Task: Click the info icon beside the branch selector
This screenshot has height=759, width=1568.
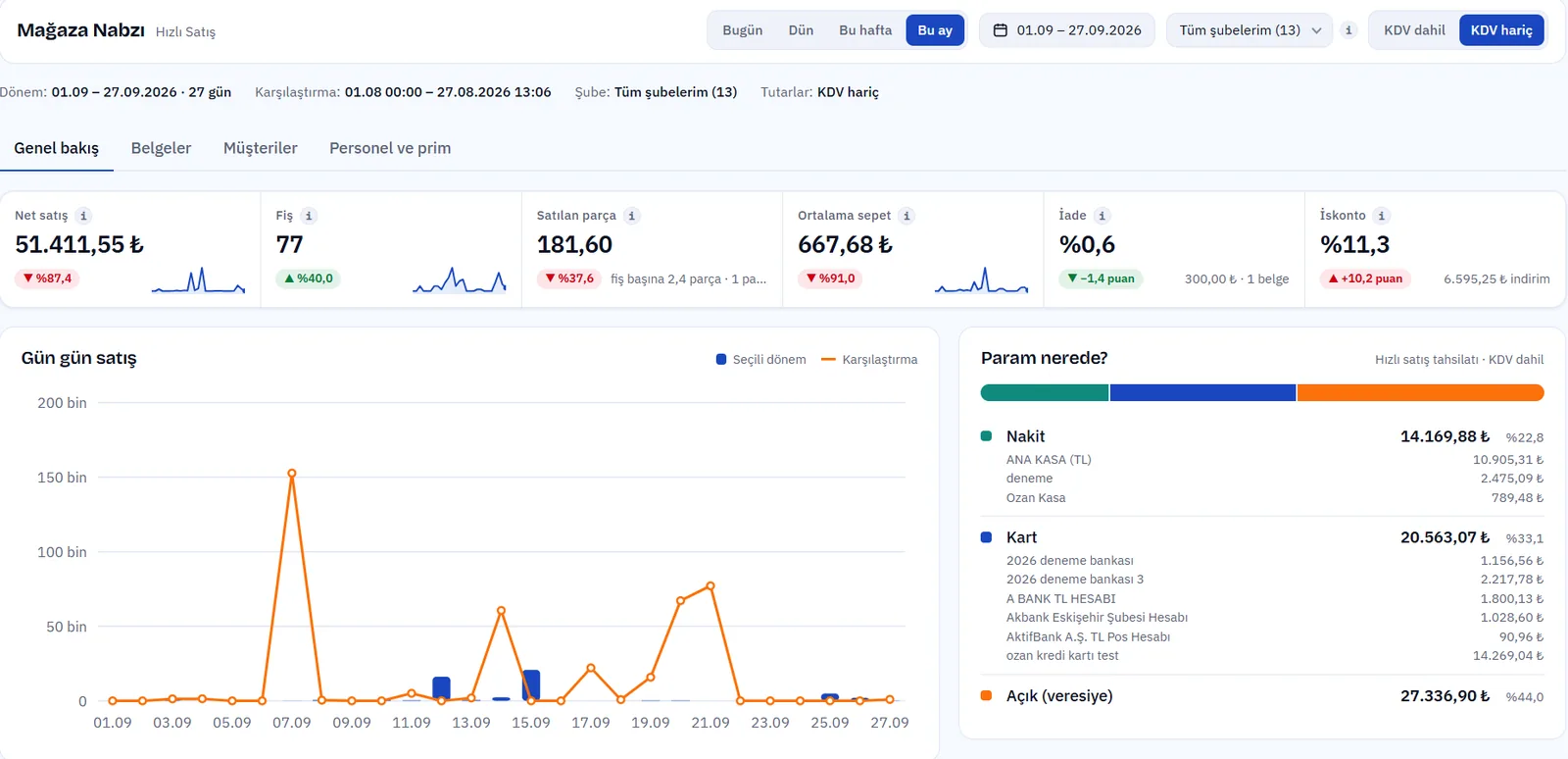Action: coord(1348,30)
